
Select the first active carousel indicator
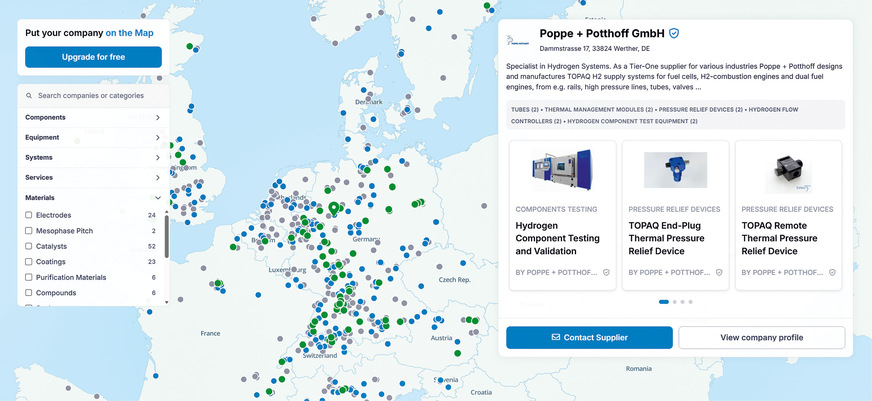[x=663, y=302]
